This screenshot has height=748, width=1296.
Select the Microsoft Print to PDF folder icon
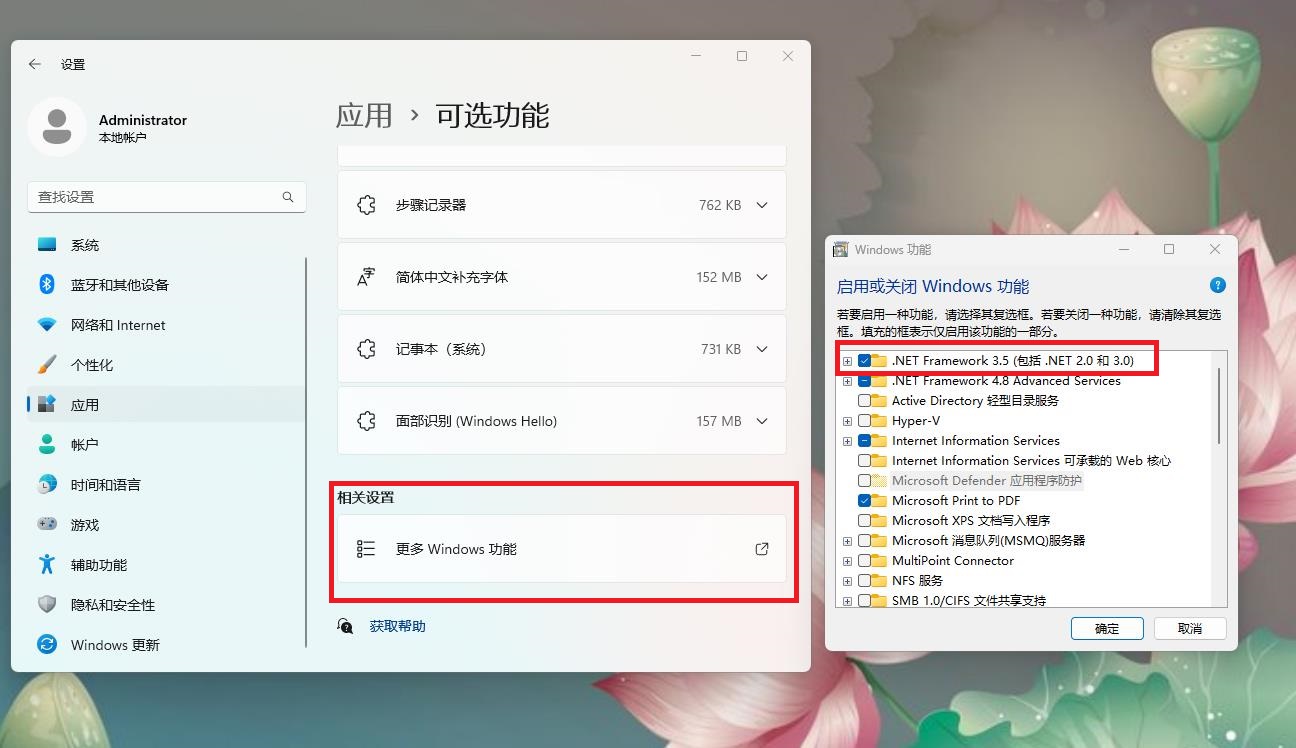coord(879,501)
